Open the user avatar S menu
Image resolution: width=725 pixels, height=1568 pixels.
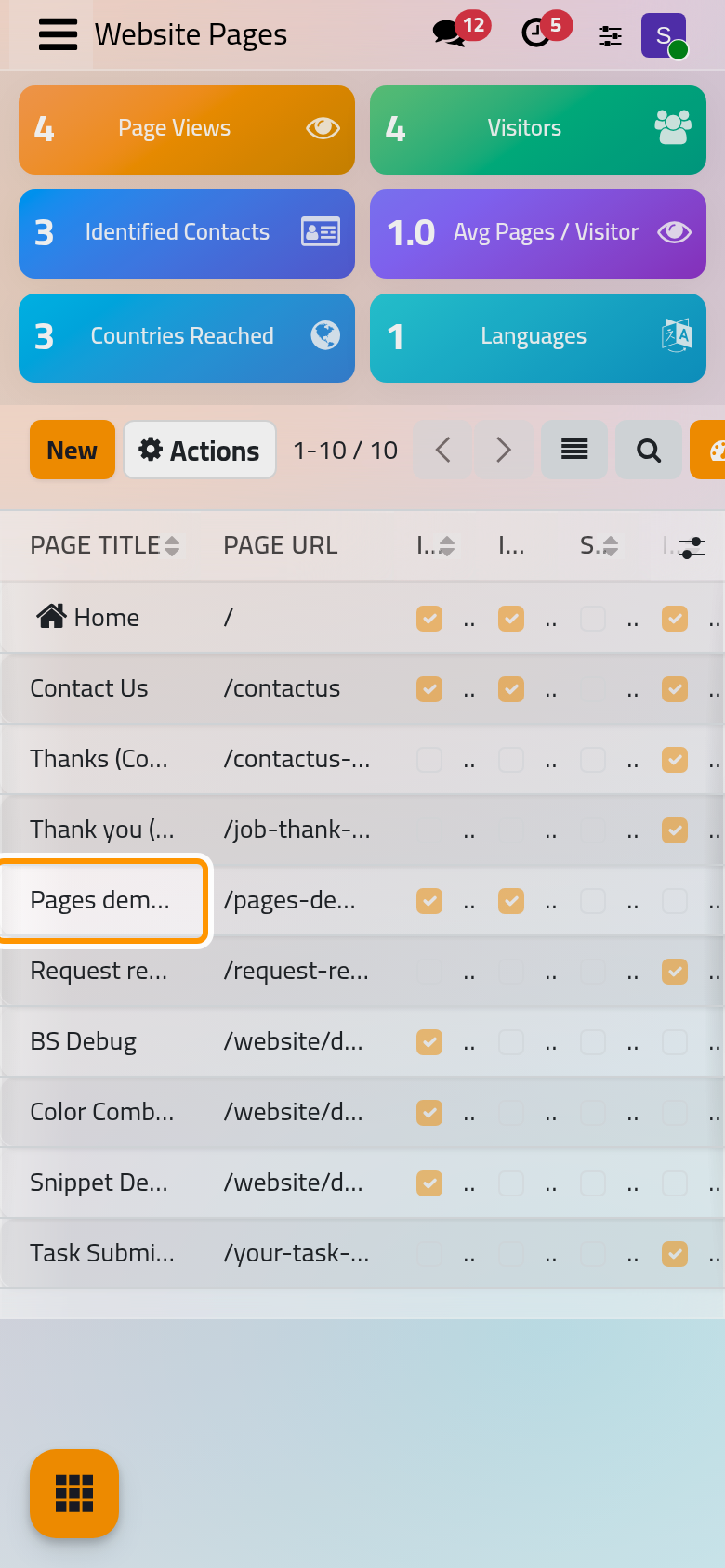[664, 35]
